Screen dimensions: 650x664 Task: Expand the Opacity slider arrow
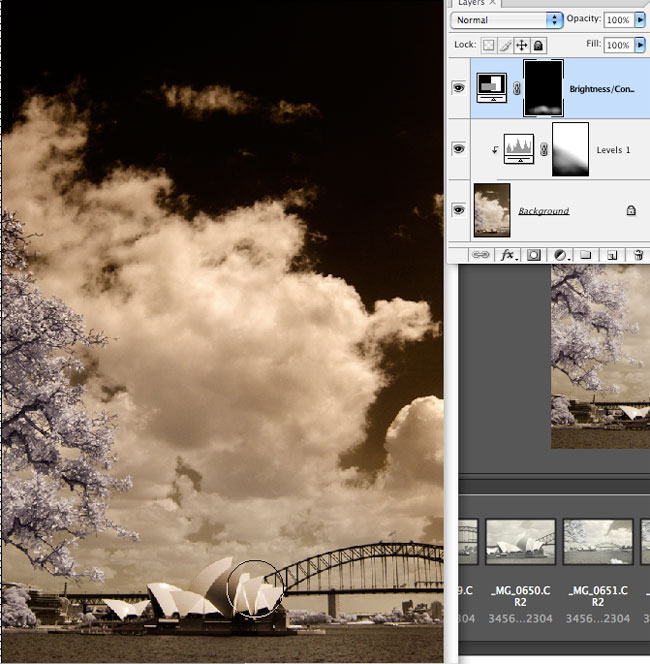[x=640, y=20]
